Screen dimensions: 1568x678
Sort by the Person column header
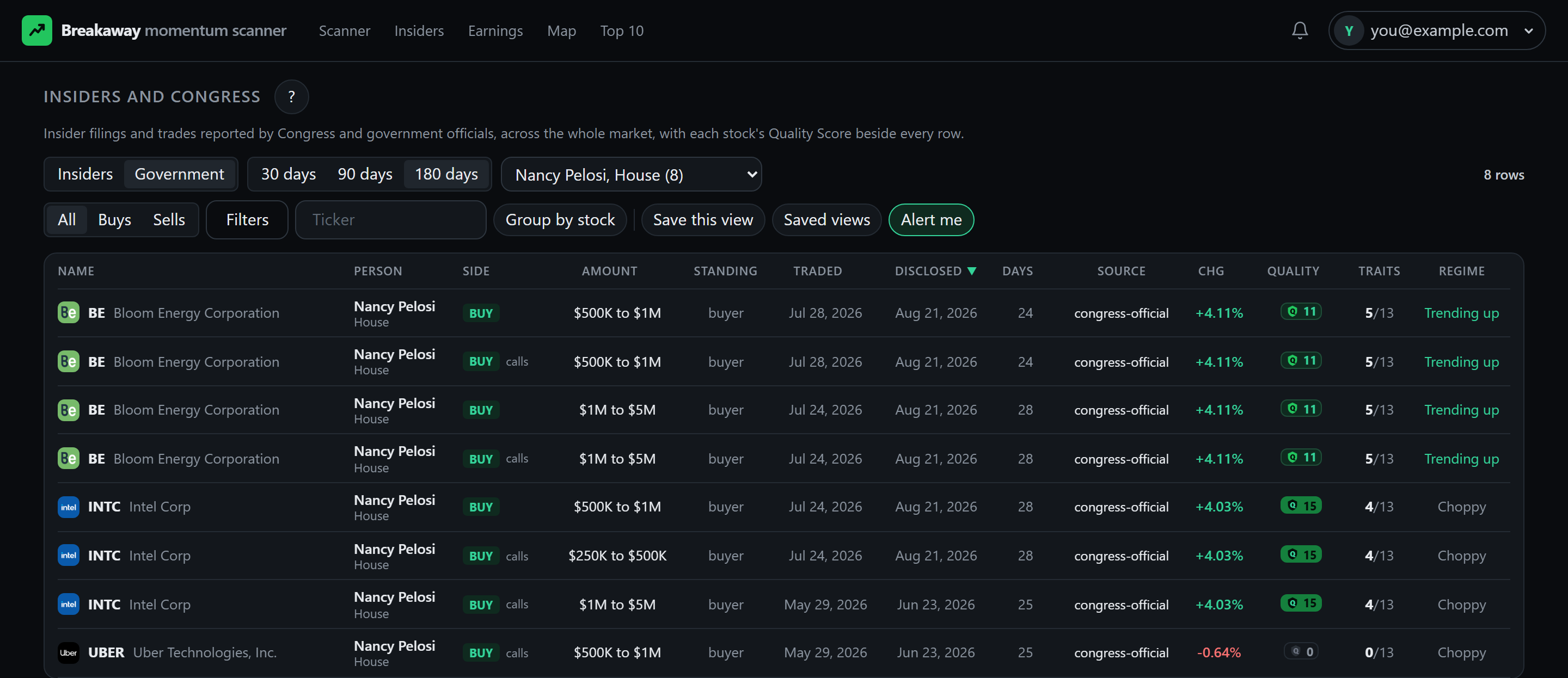click(378, 271)
